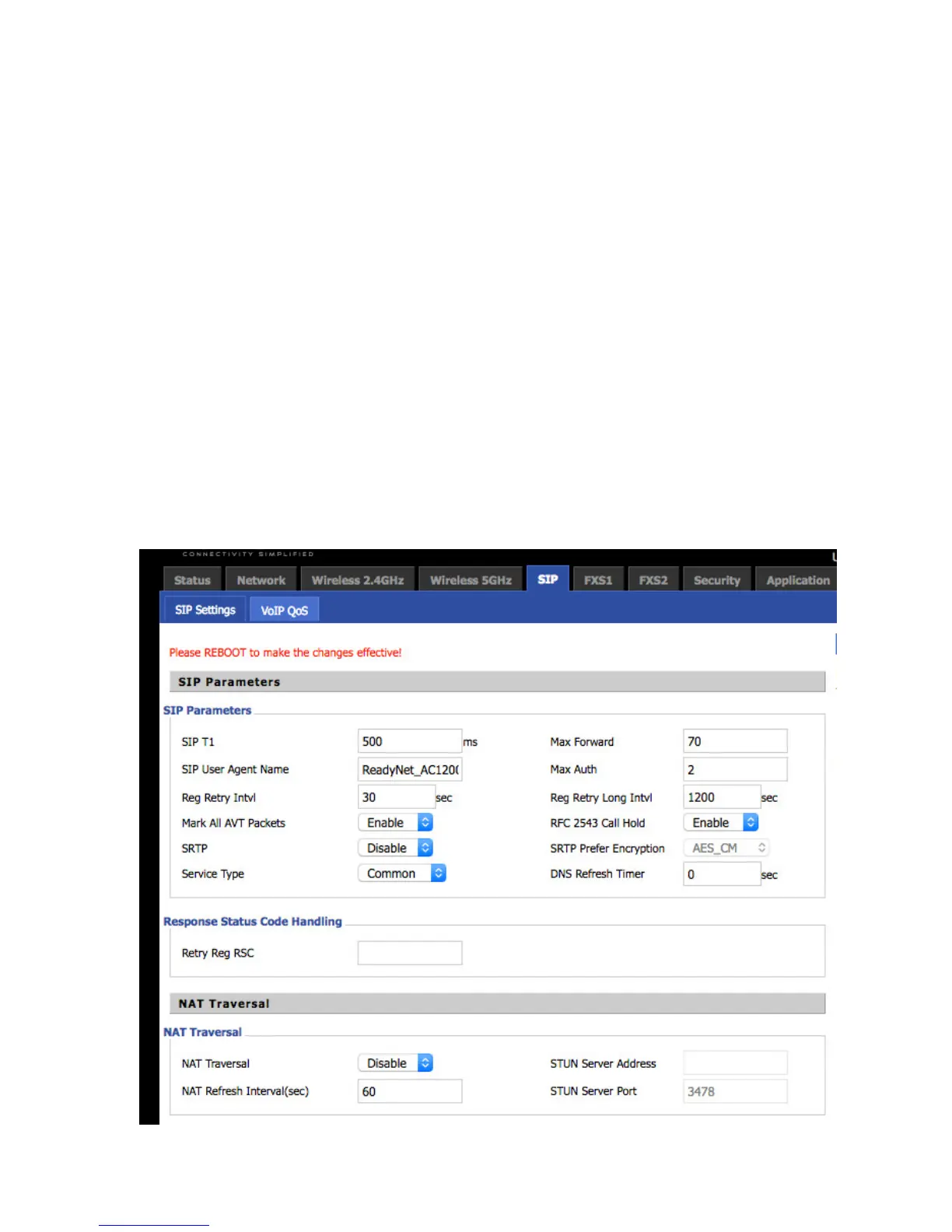
Task: Click the Max Forward input field
Action: tap(735, 741)
